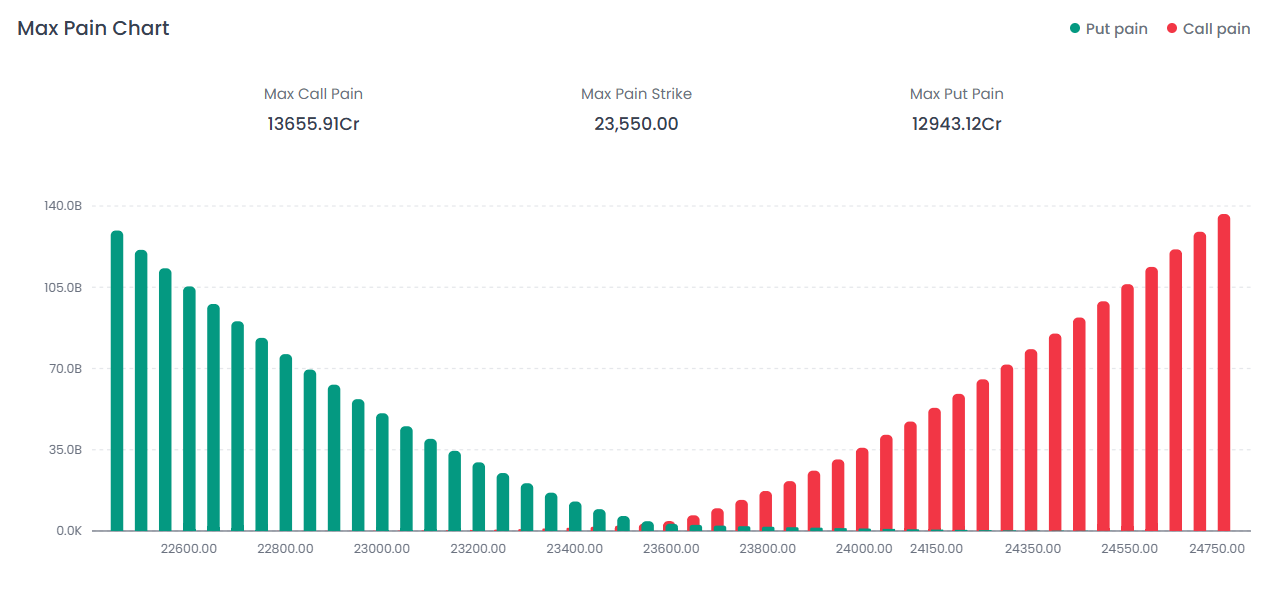The width and height of the screenshot is (1266, 590).
Task: Toggle the Call pain legend item
Action: click(1216, 29)
